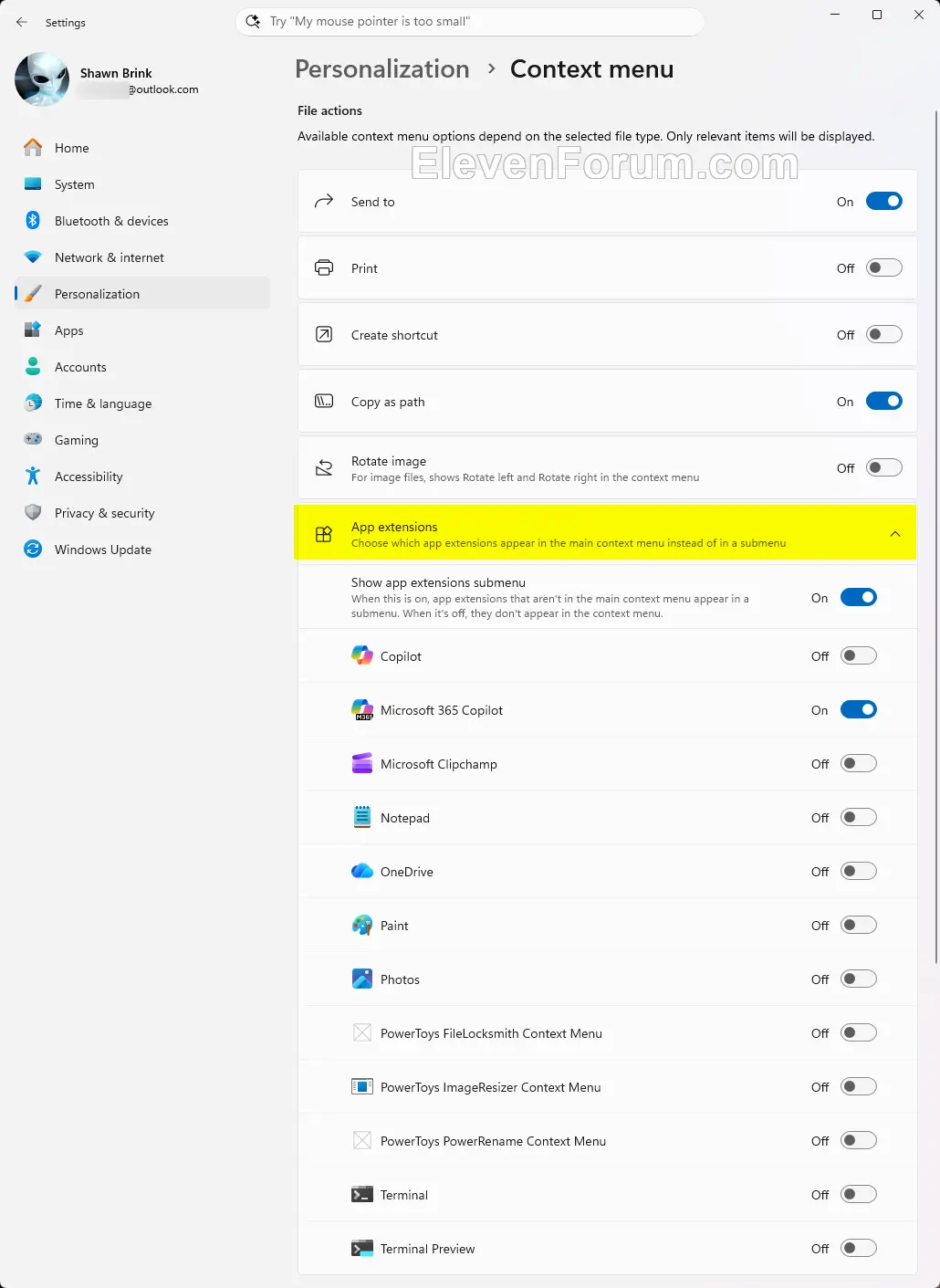The image size is (940, 1288).
Task: Enable the Copilot extension toggle
Action: (858, 655)
